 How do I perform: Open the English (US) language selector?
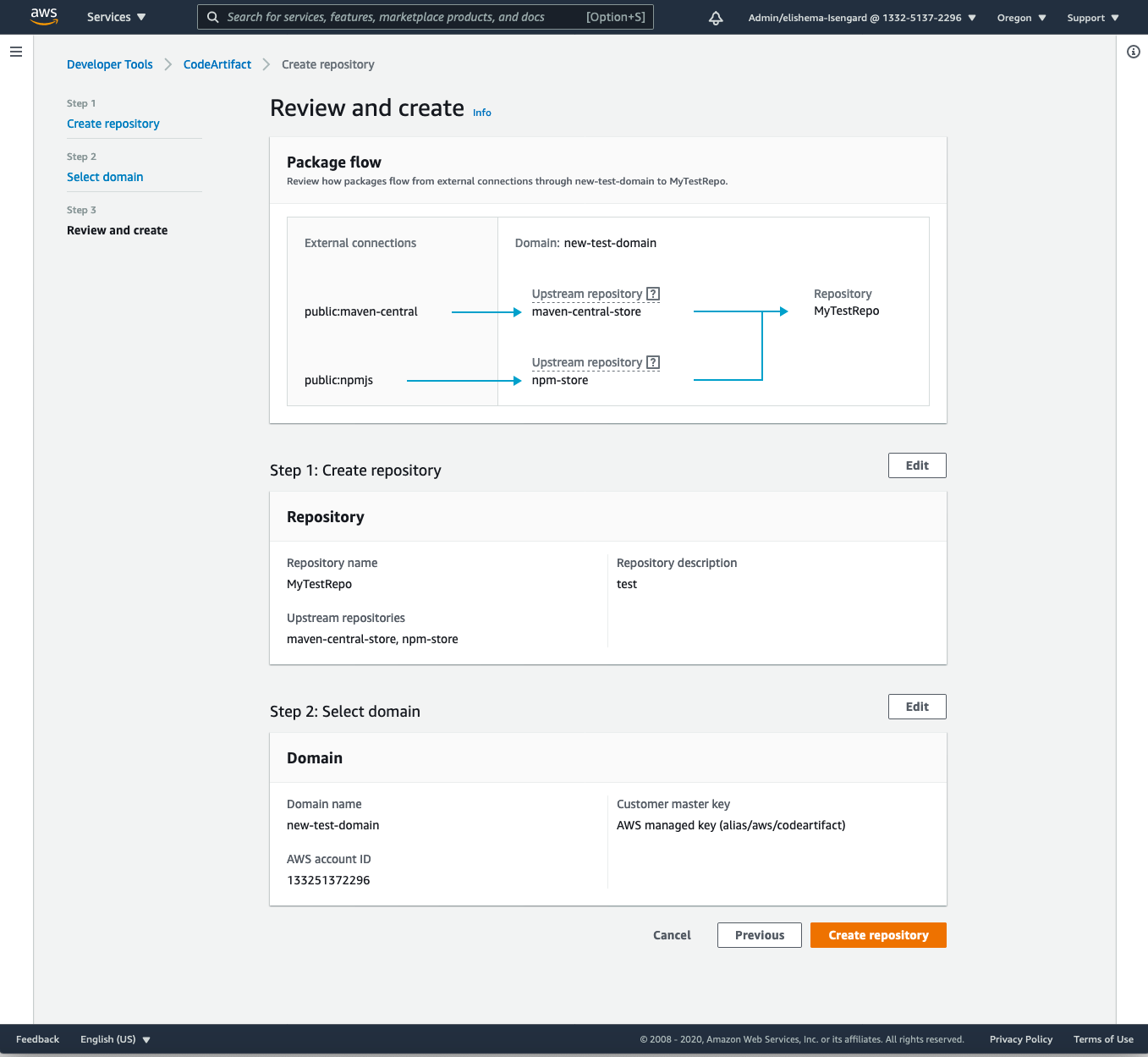(115, 1039)
